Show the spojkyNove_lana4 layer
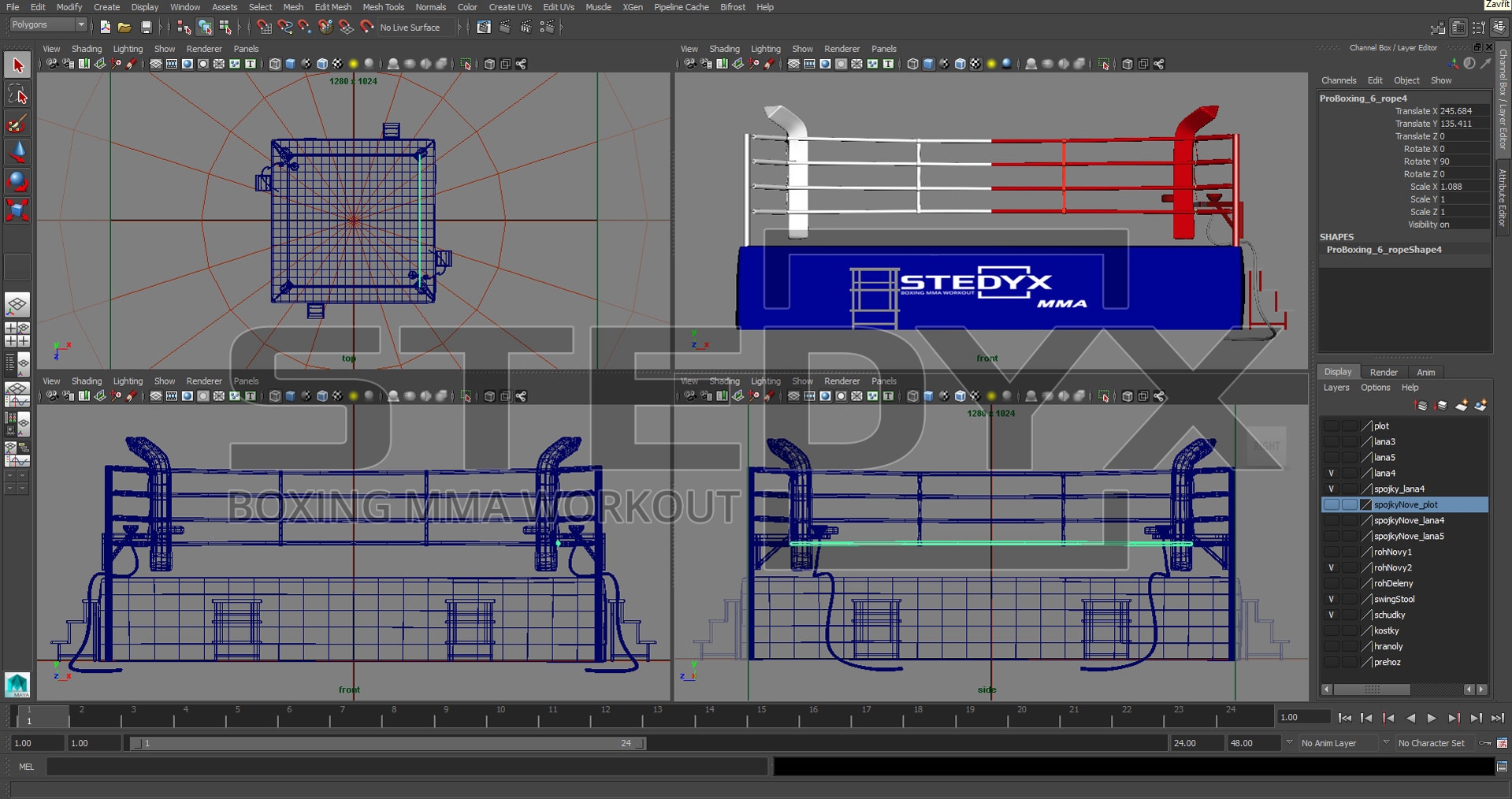Viewport: 1512px width, 799px height. click(x=1332, y=520)
